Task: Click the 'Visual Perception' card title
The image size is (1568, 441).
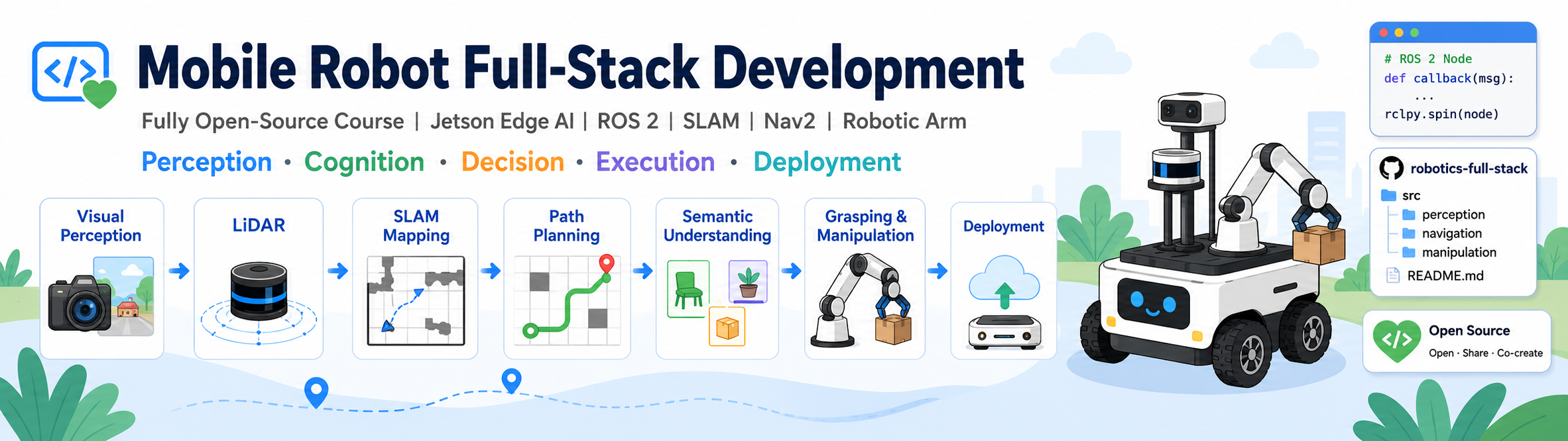Action: coord(101,226)
